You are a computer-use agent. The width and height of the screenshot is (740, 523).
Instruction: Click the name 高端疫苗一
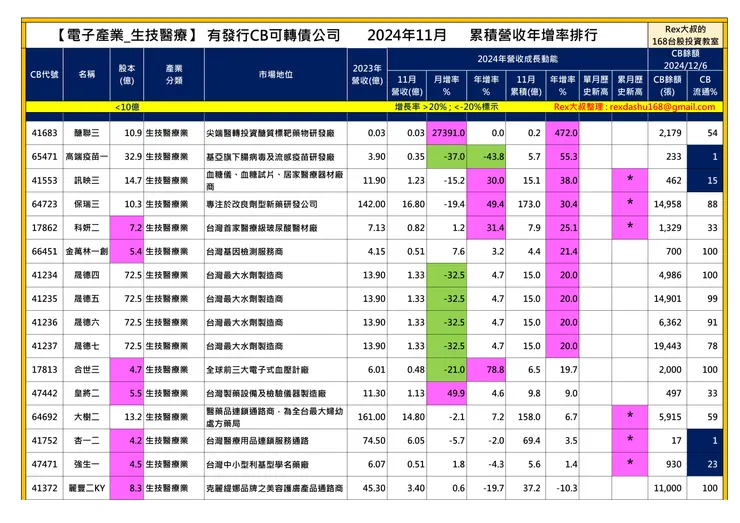tap(87, 157)
